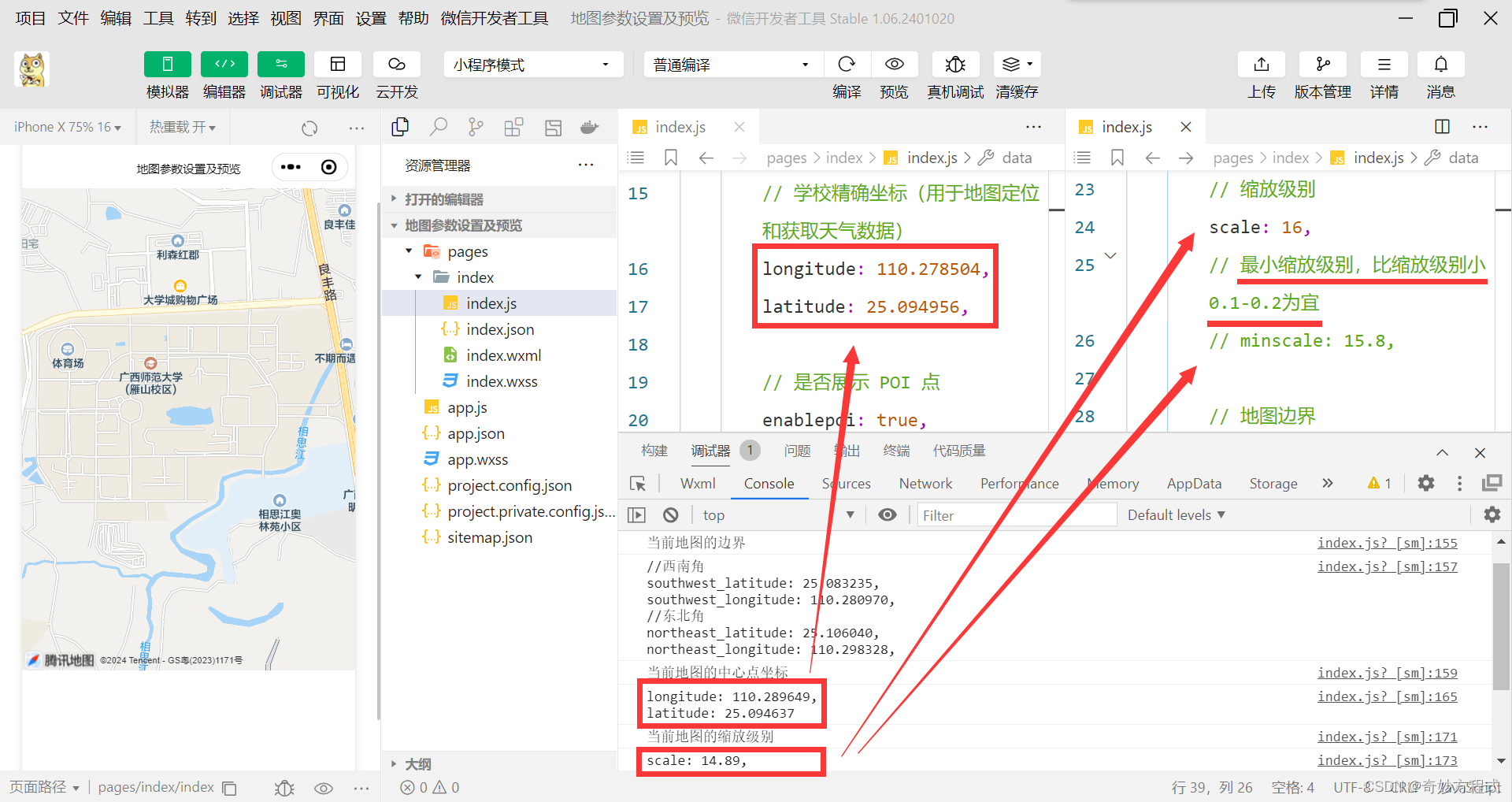This screenshot has width=1512, height=802.
Task: Switch to the Storage devtools tab
Action: click(1273, 484)
